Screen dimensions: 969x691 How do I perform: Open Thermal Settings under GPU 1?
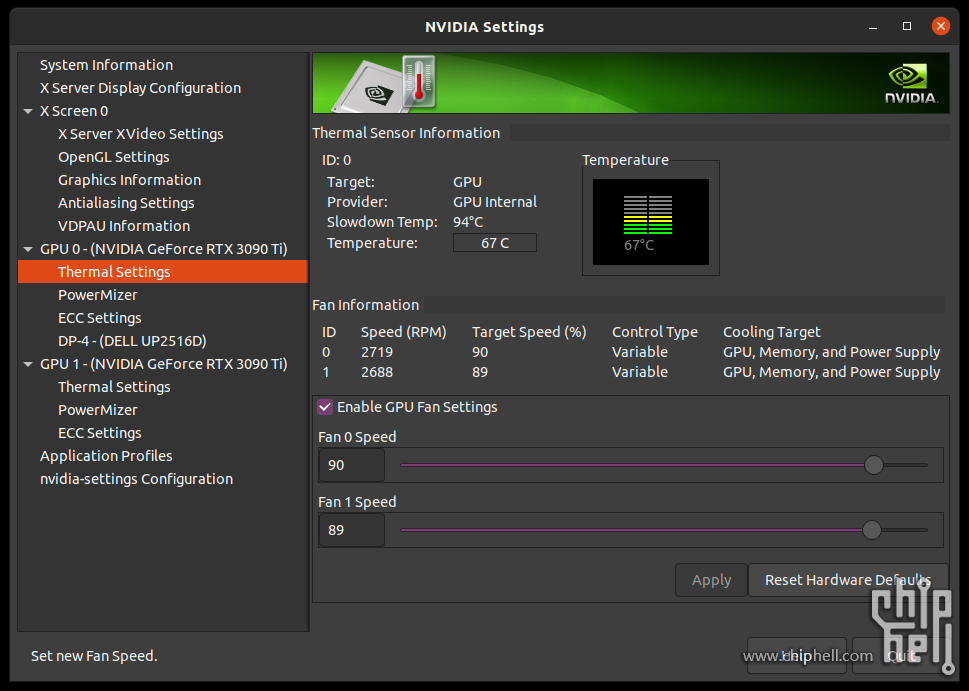coord(114,387)
